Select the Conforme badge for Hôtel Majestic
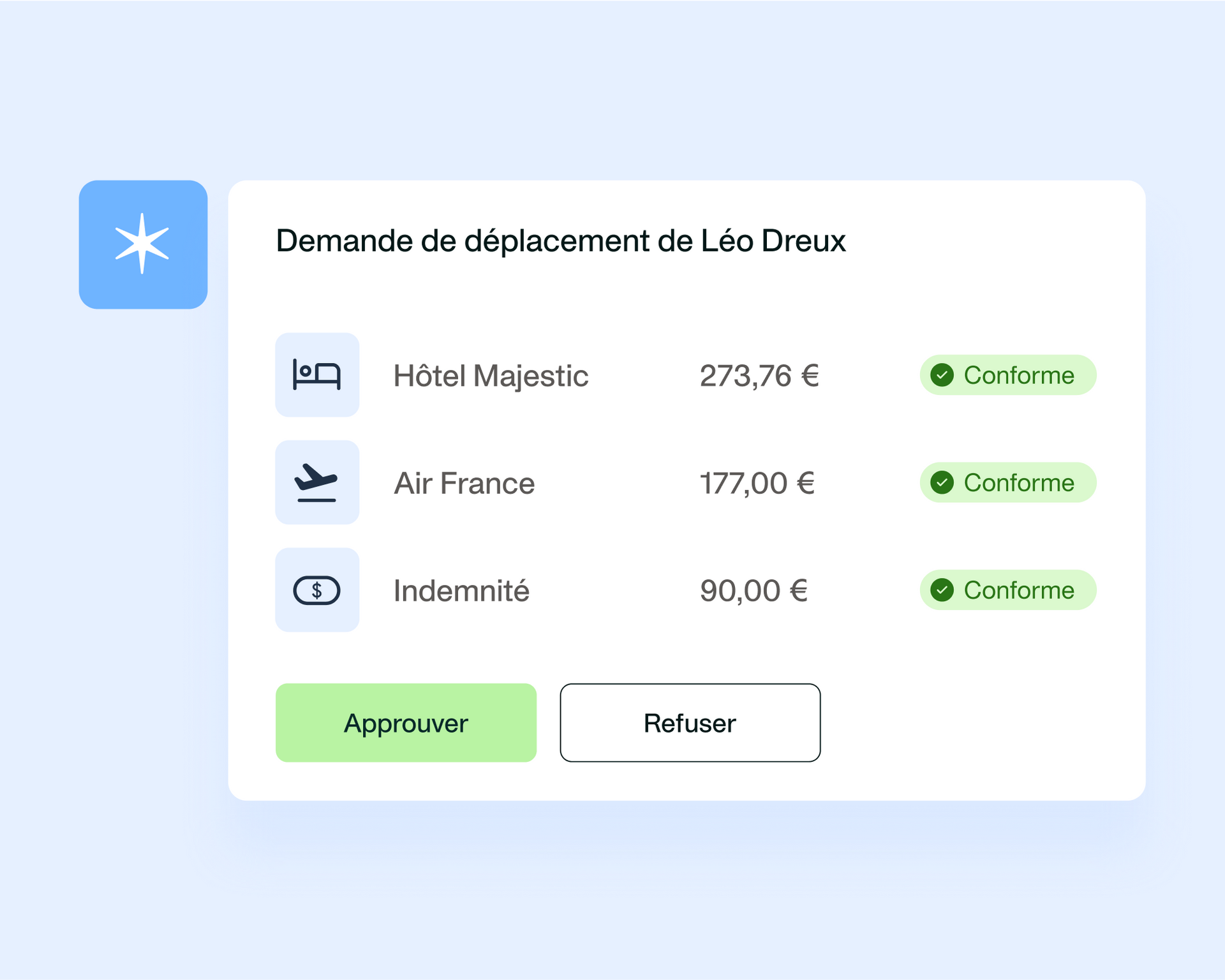 point(1008,375)
